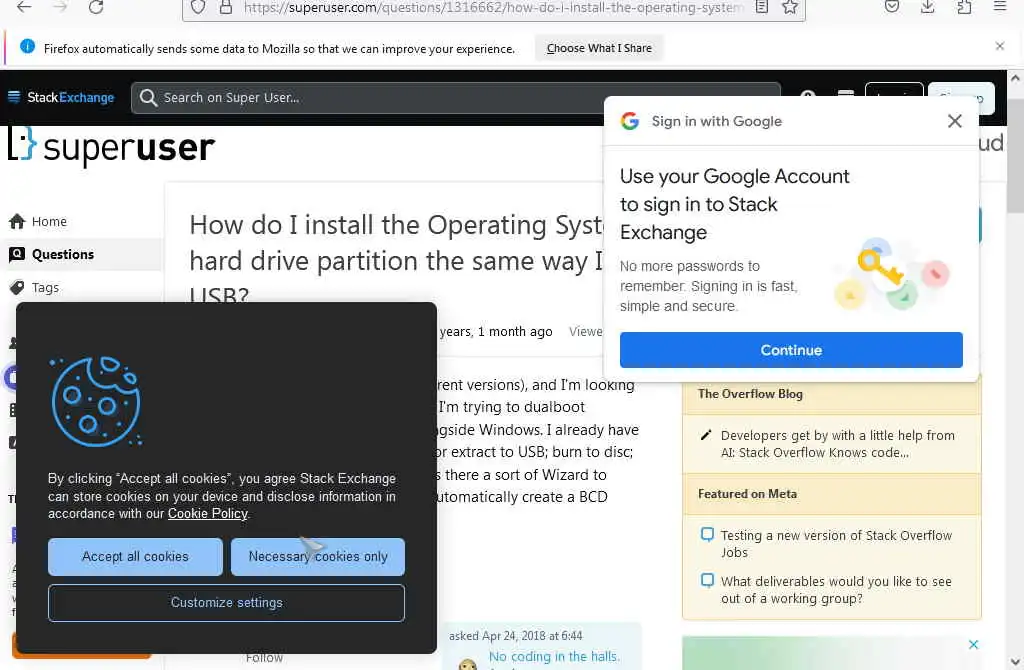Bookmark this page with the star icon
The width and height of the screenshot is (1024, 670).
pos(790,7)
